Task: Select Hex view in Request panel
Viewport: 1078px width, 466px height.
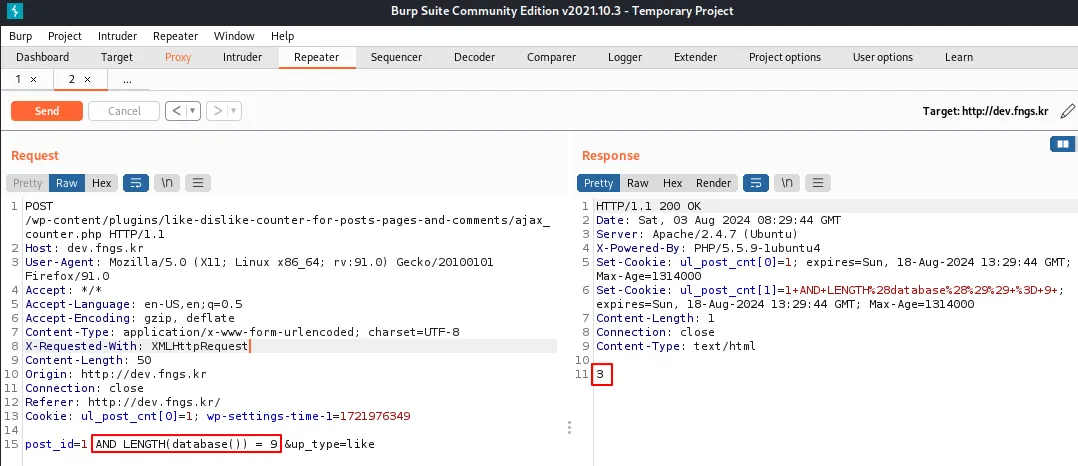Action: (x=102, y=183)
